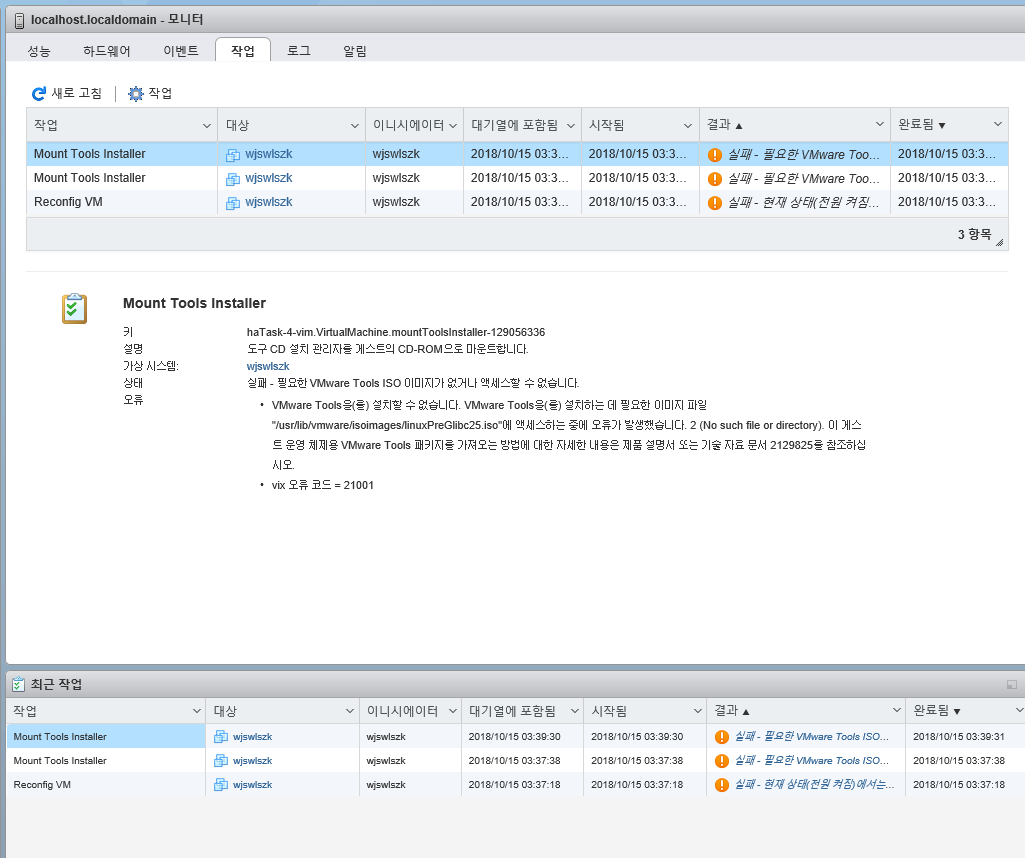Screen dimensions: 1025x858
Task: Click warning icon in second Mount Tools Installer row
Action: (714, 179)
